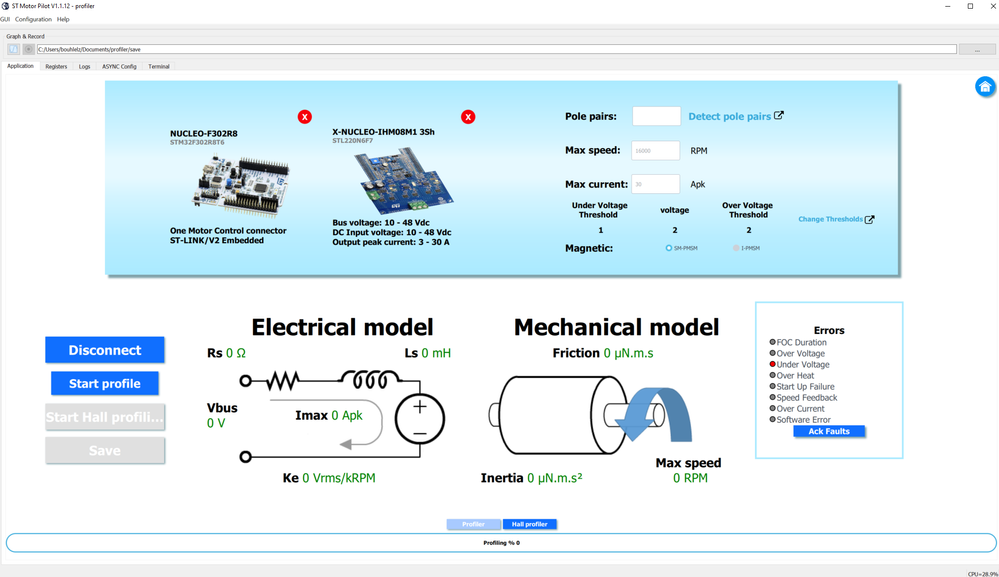The image size is (999, 577).
Task: Click the Vbus '0 V' value
Action: pos(216,423)
